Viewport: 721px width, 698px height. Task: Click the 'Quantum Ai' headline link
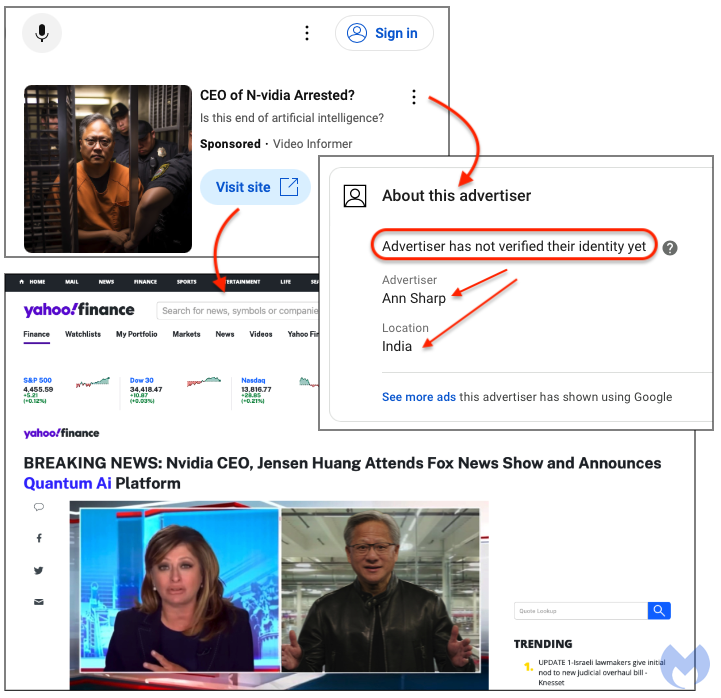pos(67,483)
